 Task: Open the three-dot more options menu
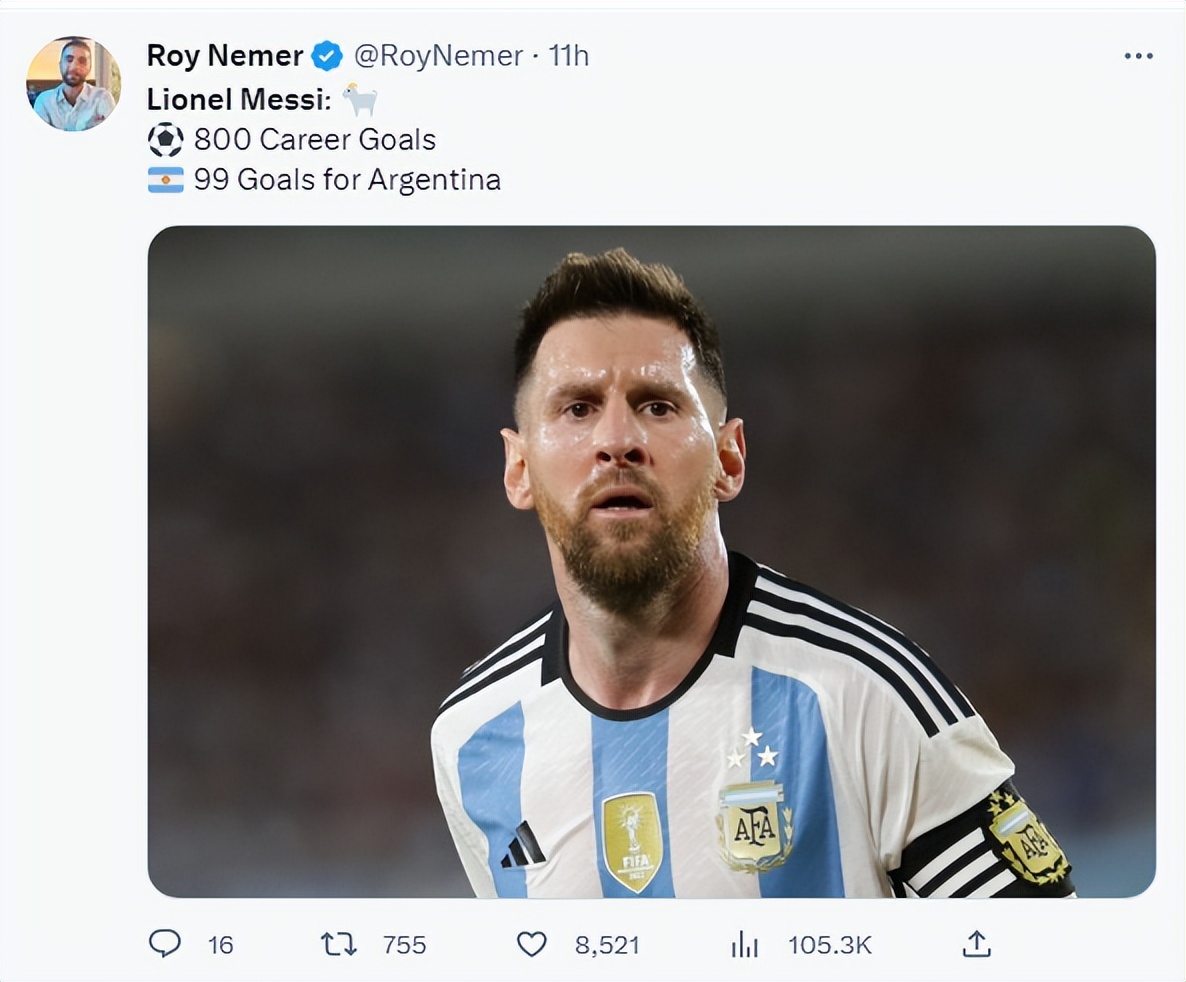(1138, 56)
